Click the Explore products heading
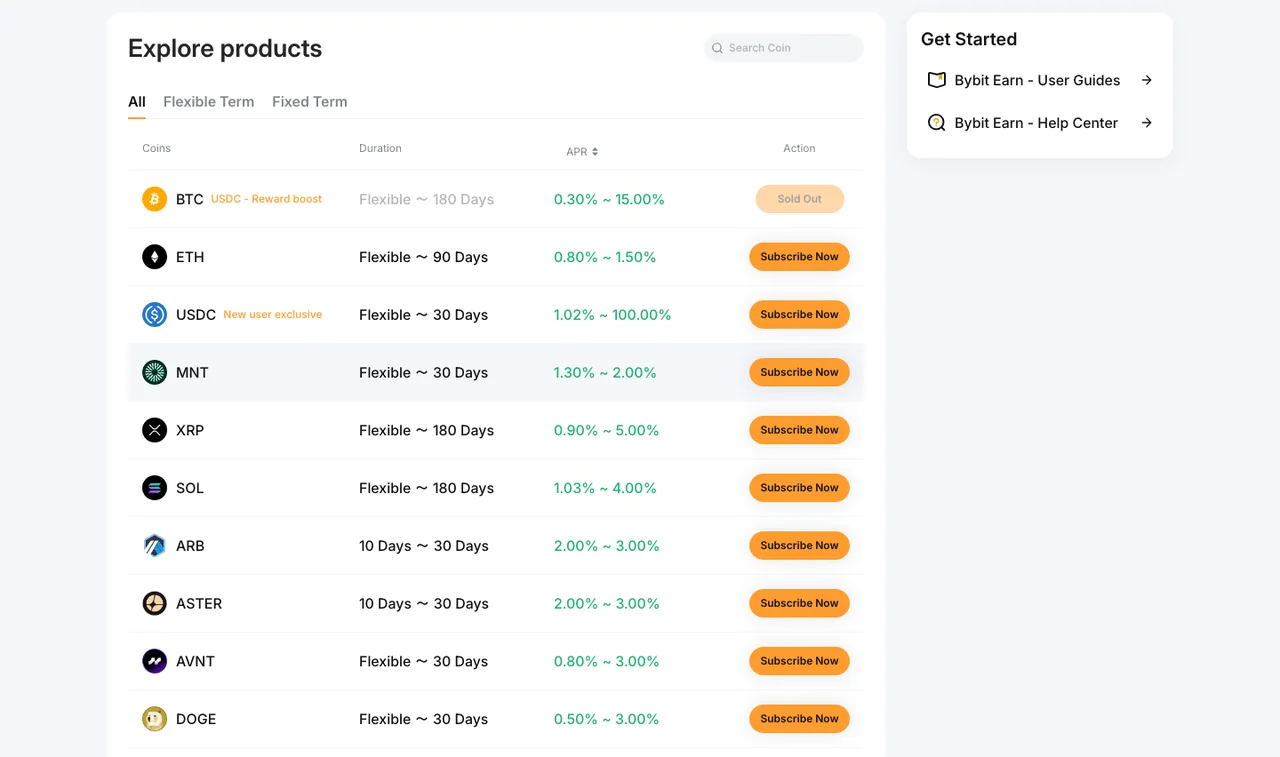Viewport: 1280px width, 757px height. tap(225, 49)
